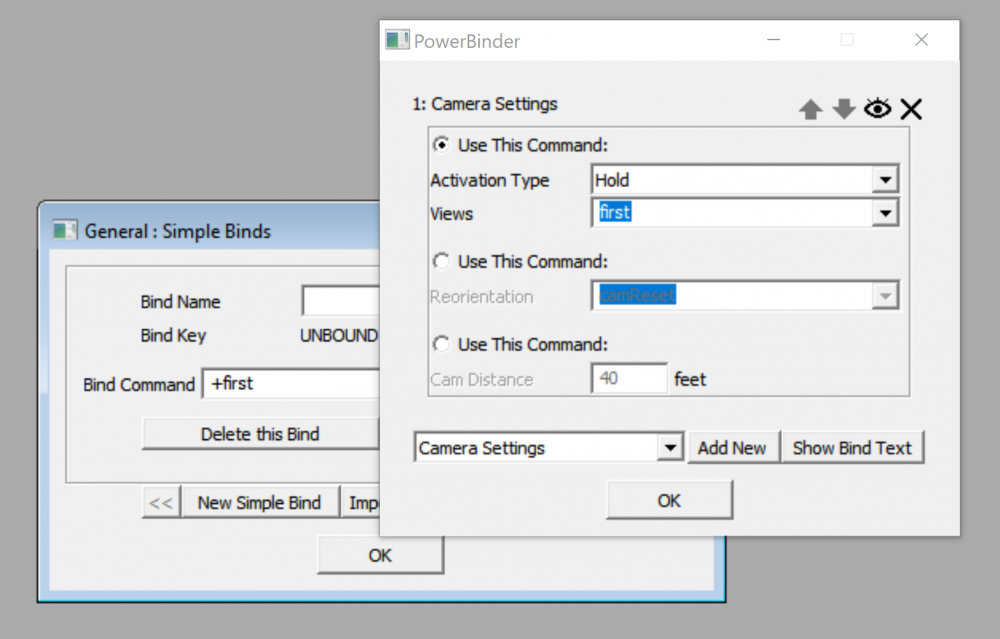Remove Camera Settings using the X icon
The image size is (1000, 639).
coord(911,109)
